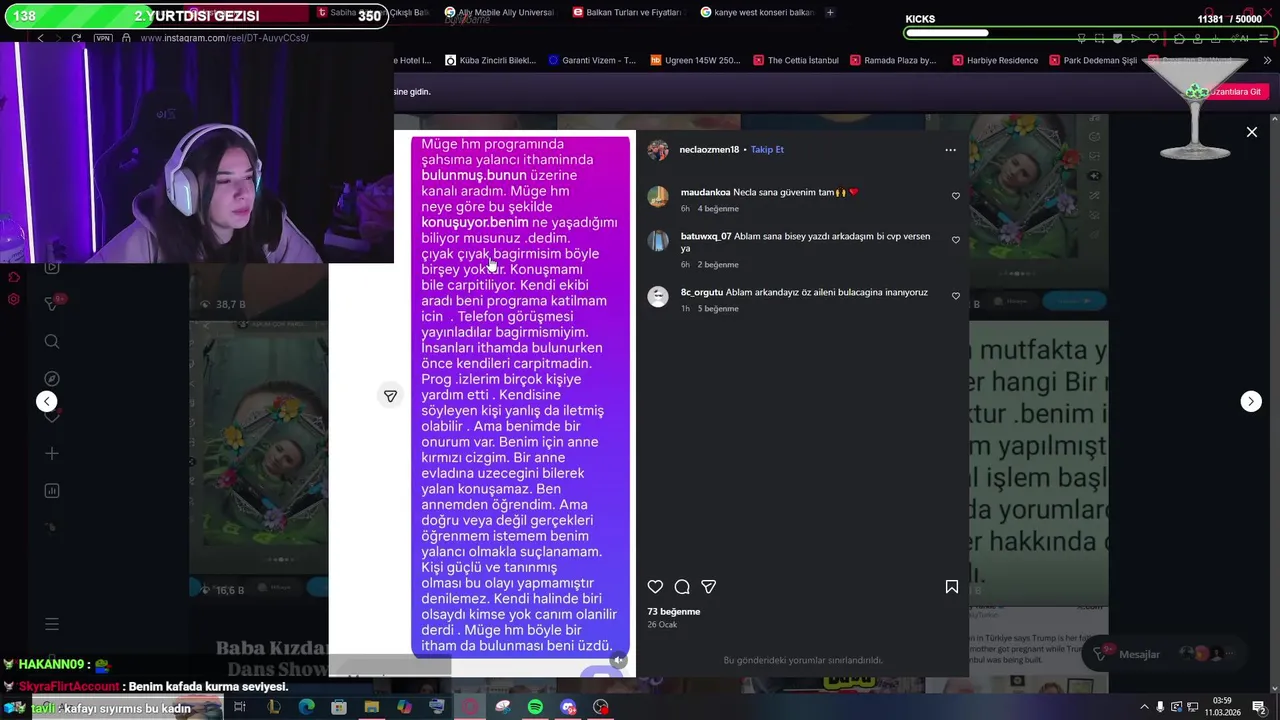
Task: Open Instagram hamburger menu in sidebar
Action: [52, 624]
